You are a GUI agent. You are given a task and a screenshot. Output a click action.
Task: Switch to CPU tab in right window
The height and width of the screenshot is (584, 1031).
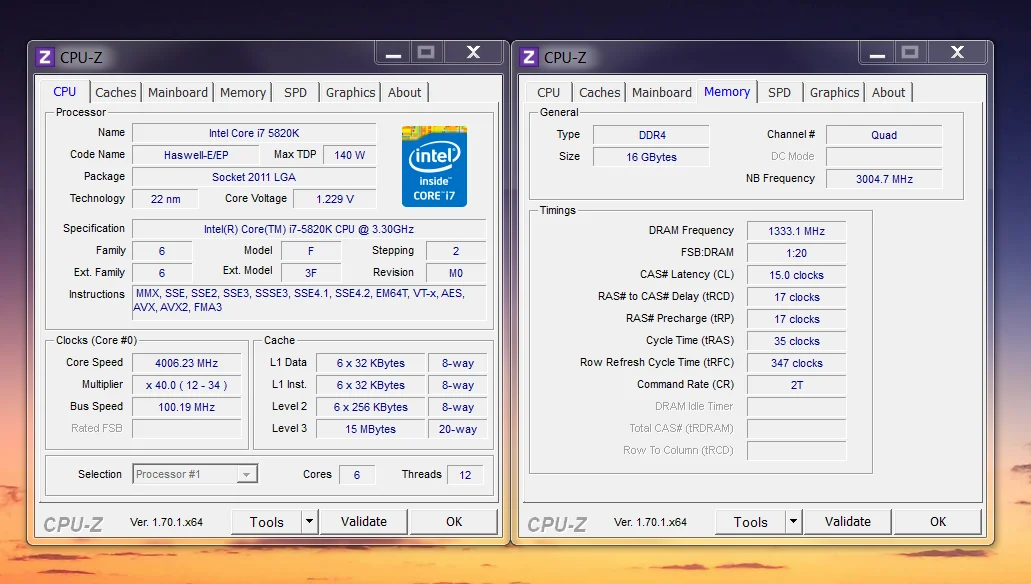click(x=548, y=93)
